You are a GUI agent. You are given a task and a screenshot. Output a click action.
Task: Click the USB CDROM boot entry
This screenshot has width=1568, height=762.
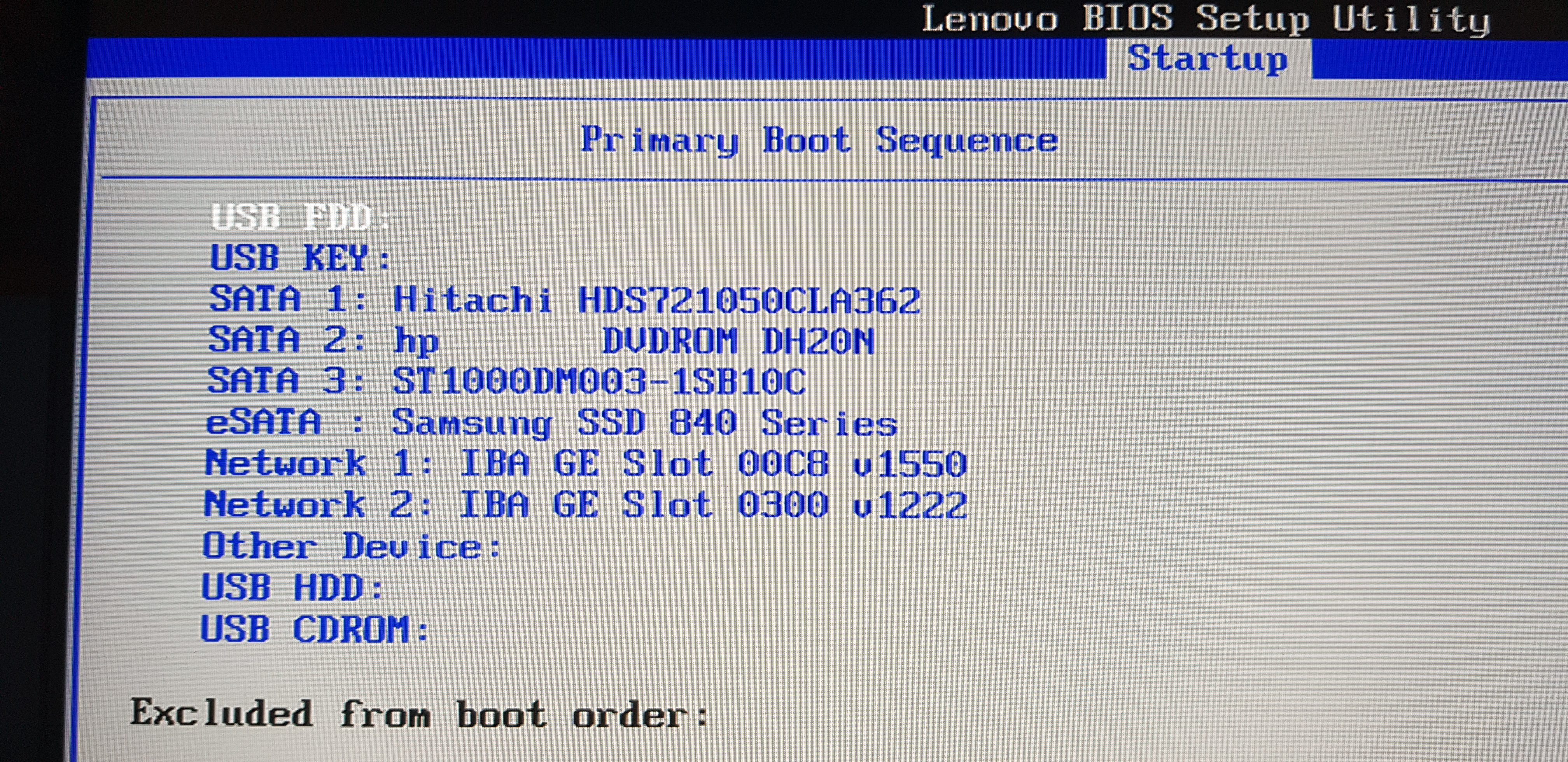point(315,628)
